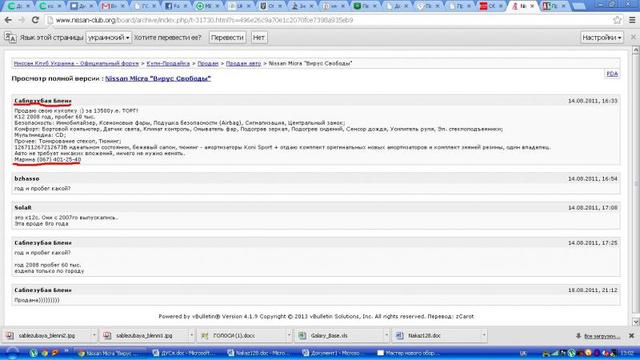Screen dimensions: 640x360
Task: Open the sablezubaya_blenn2.jpg download
Action: pos(46,336)
